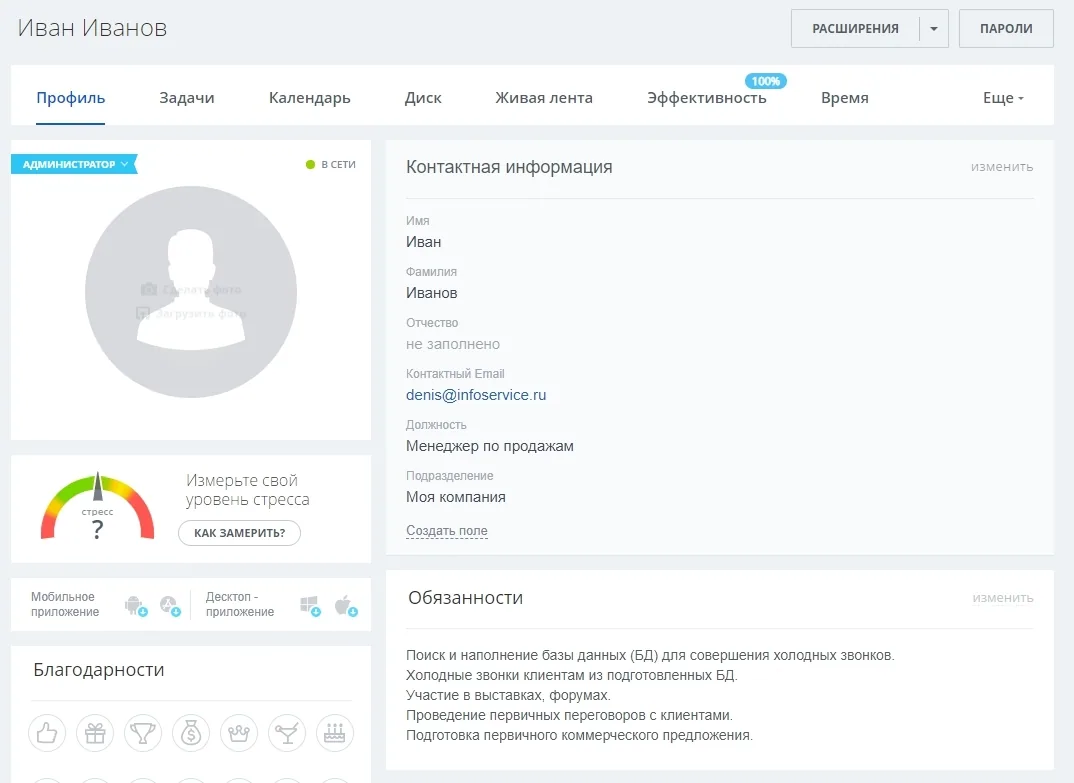The height and width of the screenshot is (783, 1074).
Task: Expand the Расширения dropdown arrow
Action: (934, 29)
